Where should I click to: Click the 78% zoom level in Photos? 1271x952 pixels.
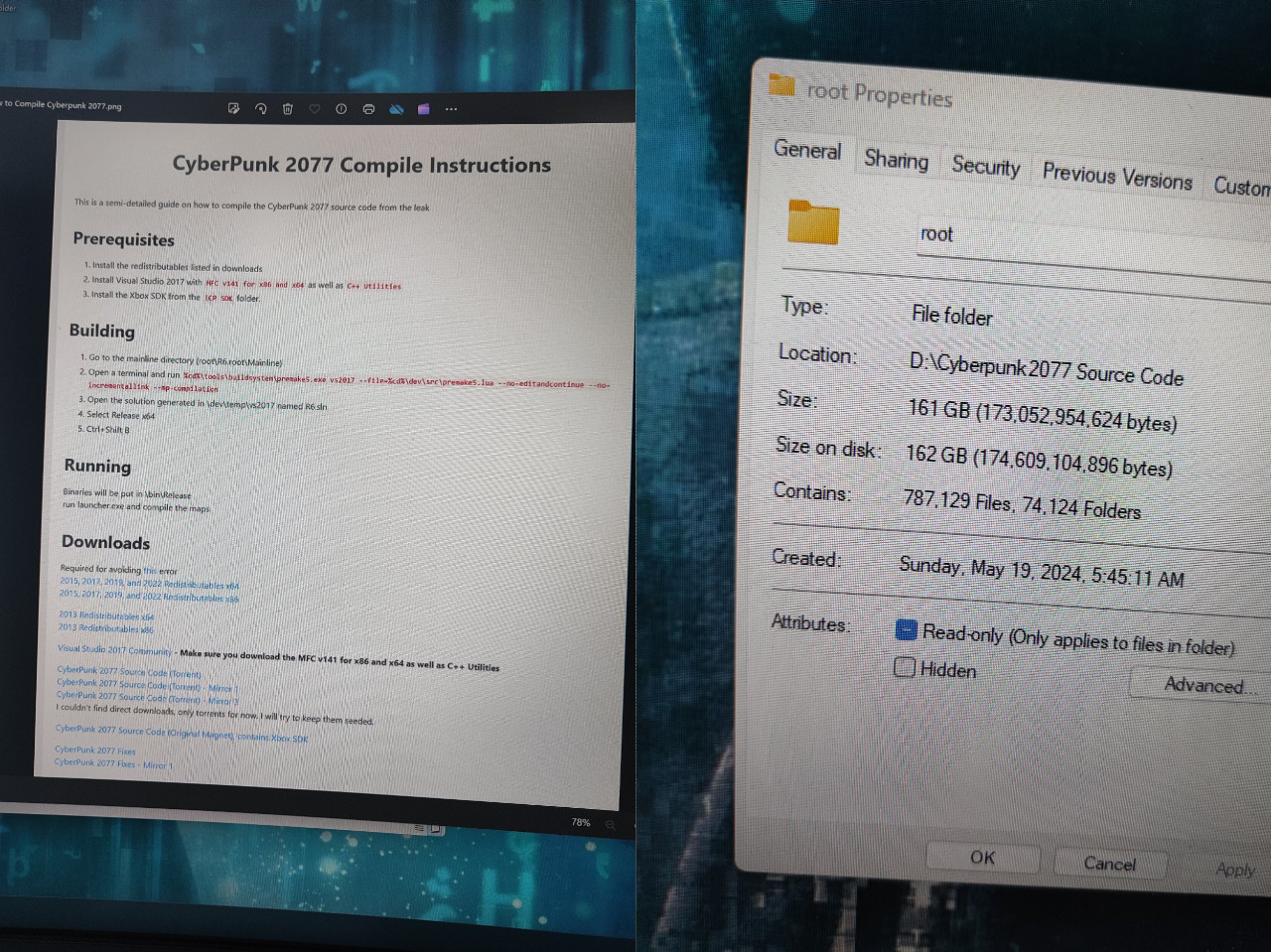[x=580, y=822]
